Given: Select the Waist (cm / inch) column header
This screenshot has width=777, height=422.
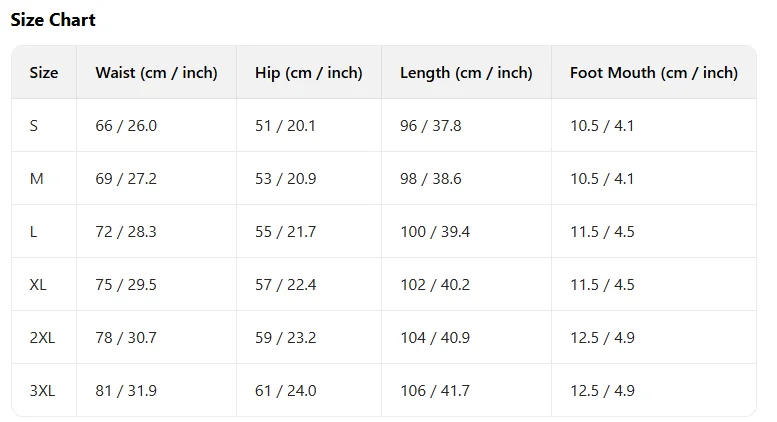Looking at the screenshot, I should pyautogui.click(x=156, y=73).
